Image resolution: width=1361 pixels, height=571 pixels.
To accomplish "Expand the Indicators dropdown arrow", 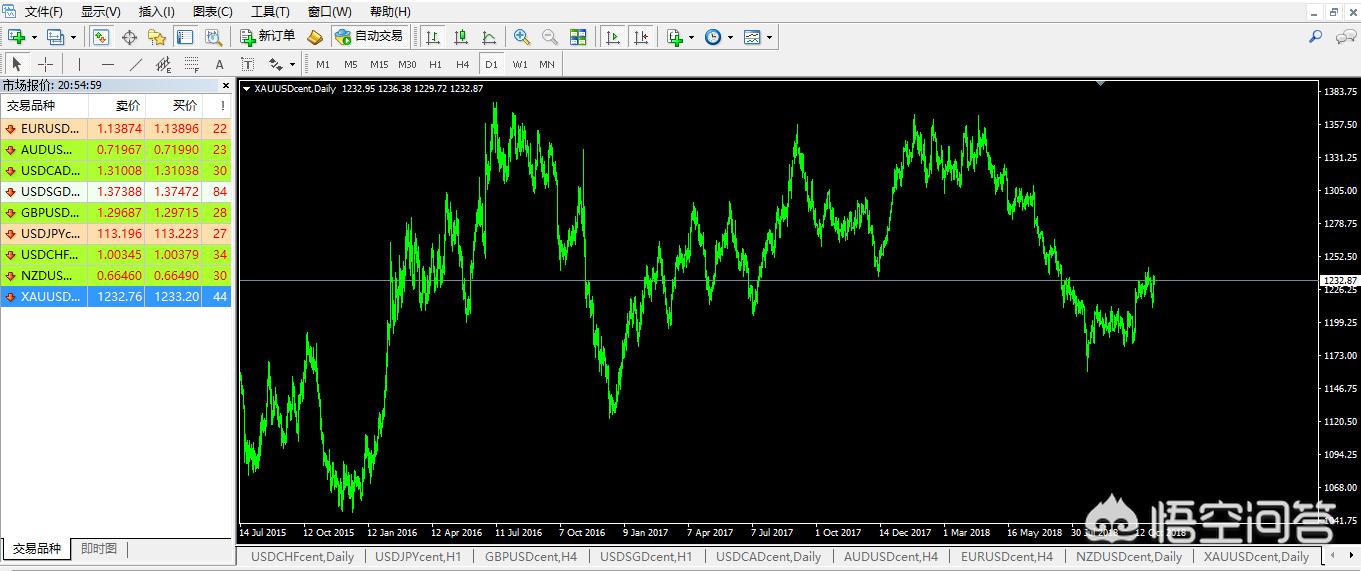I will point(691,38).
